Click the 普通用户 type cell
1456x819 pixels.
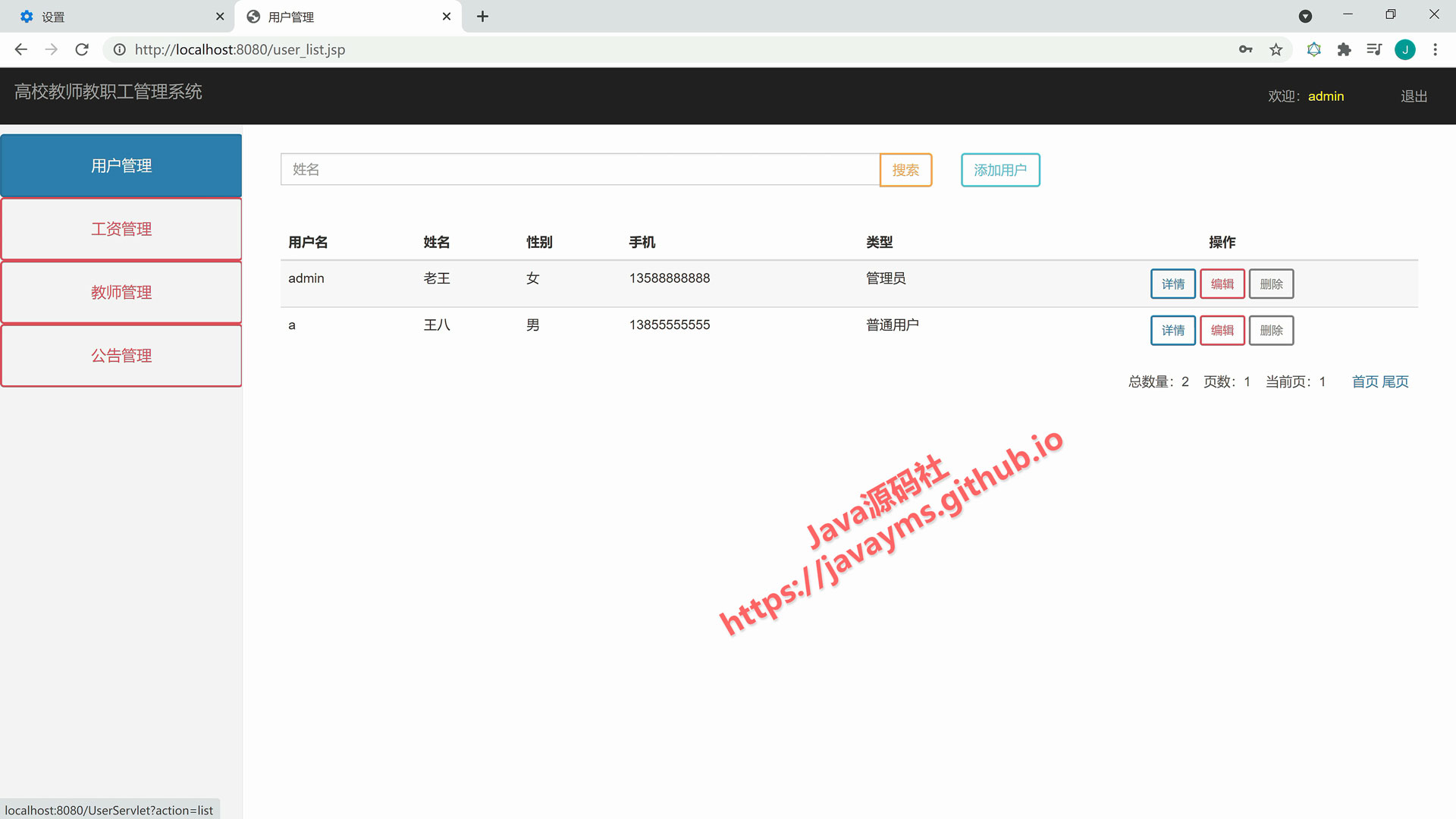click(x=893, y=325)
